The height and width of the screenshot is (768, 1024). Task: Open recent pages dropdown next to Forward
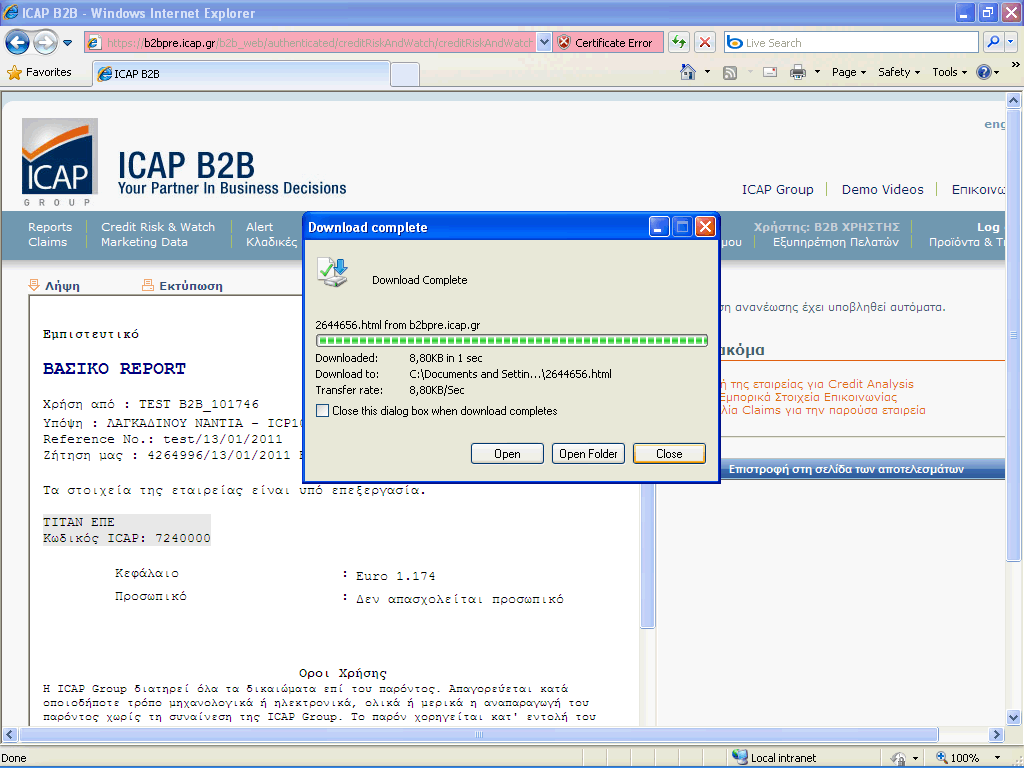[67, 43]
